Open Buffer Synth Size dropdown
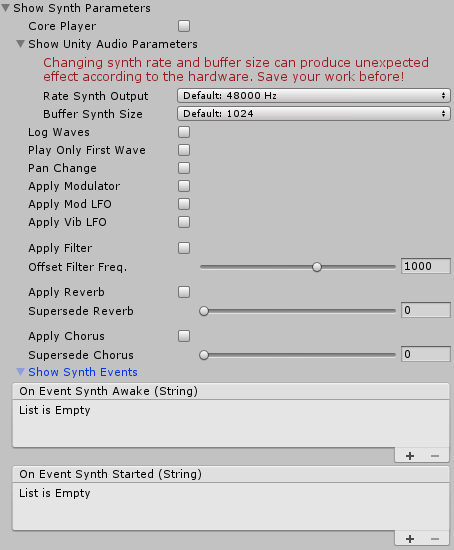The image size is (454, 550). pyautogui.click(x=314, y=114)
